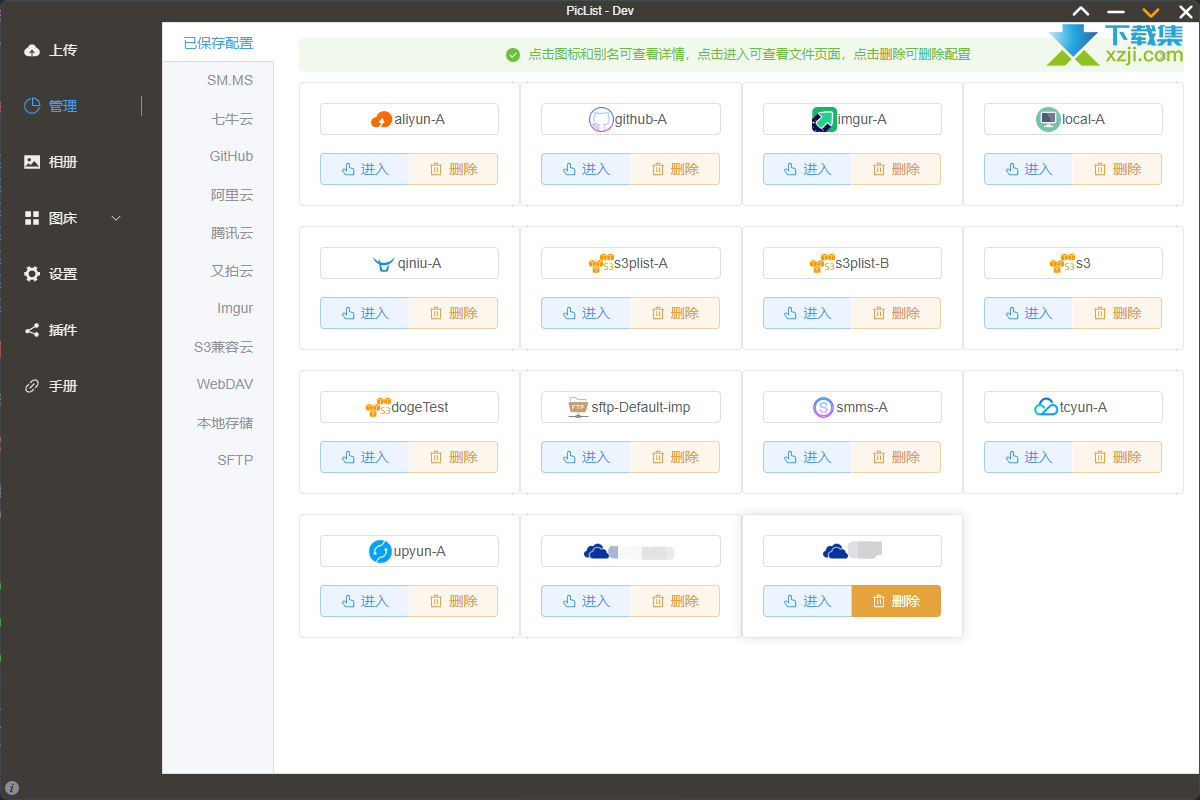Enter the s3plist-B configuration
The width and height of the screenshot is (1200, 800).
[807, 313]
